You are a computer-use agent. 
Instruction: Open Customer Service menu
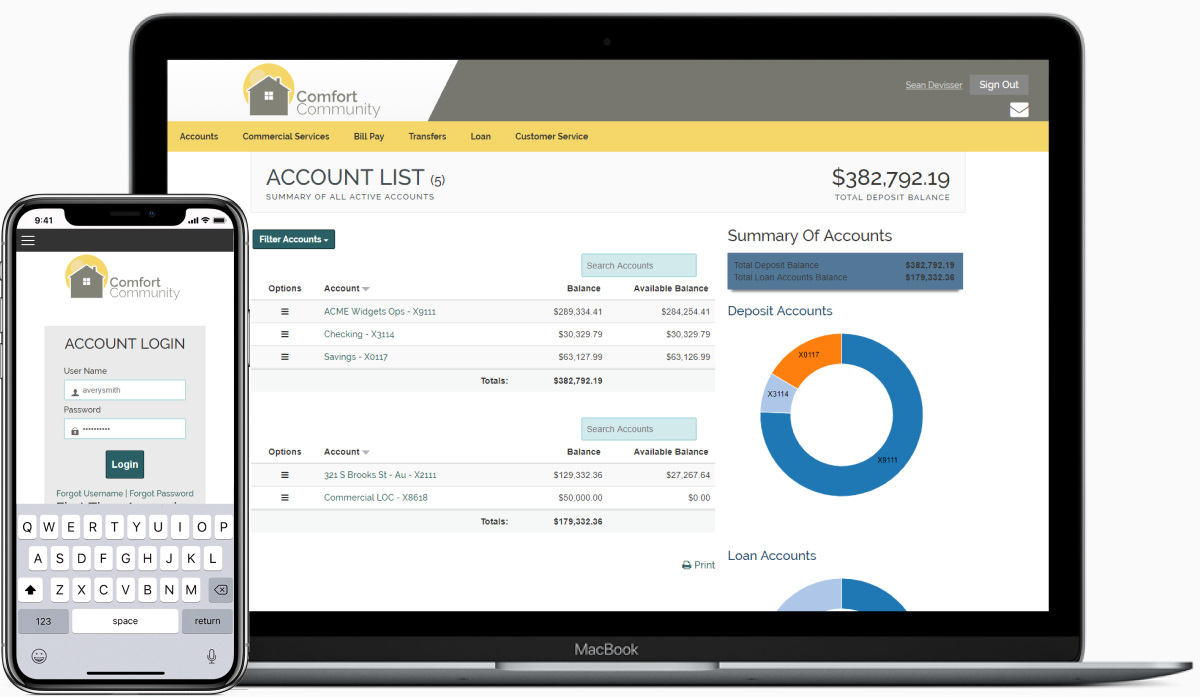click(552, 136)
